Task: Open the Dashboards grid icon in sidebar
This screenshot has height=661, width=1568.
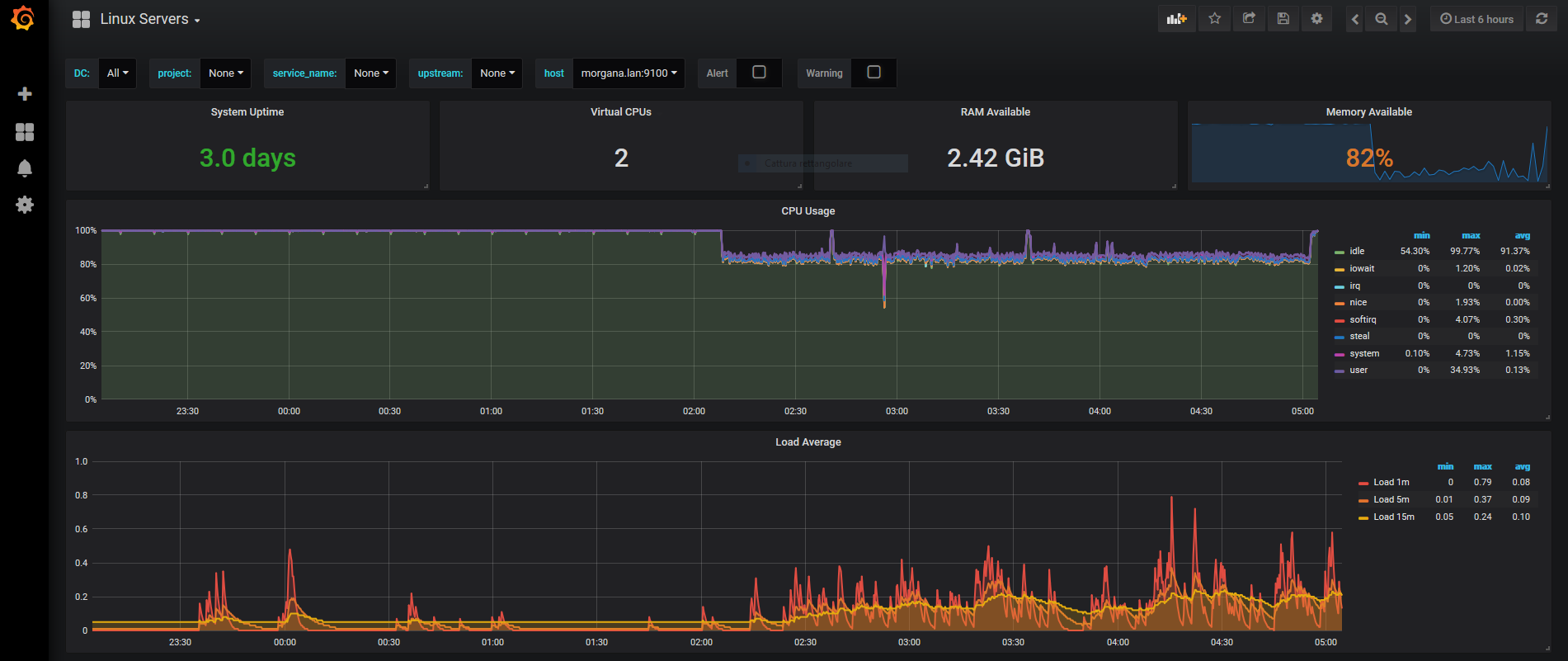Action: (x=25, y=132)
